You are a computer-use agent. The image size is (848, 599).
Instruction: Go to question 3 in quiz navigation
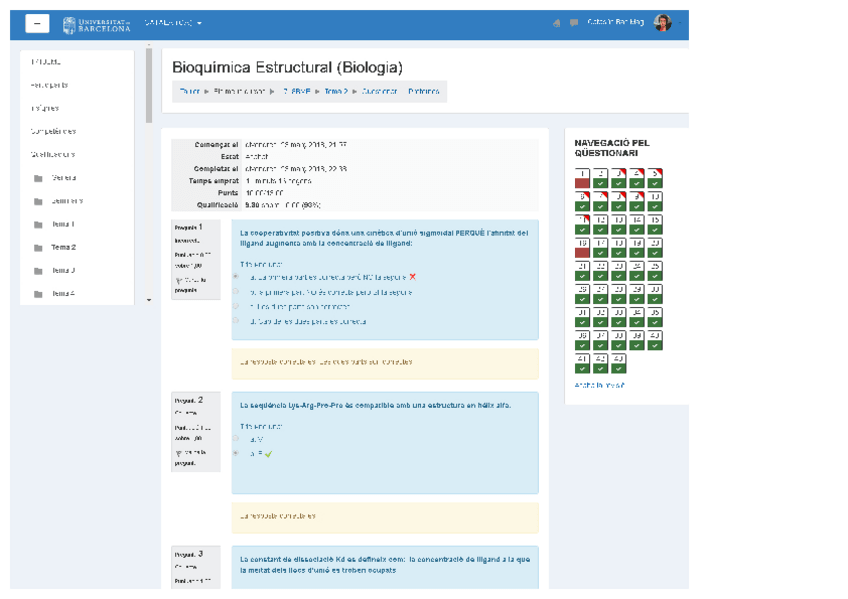(x=618, y=178)
